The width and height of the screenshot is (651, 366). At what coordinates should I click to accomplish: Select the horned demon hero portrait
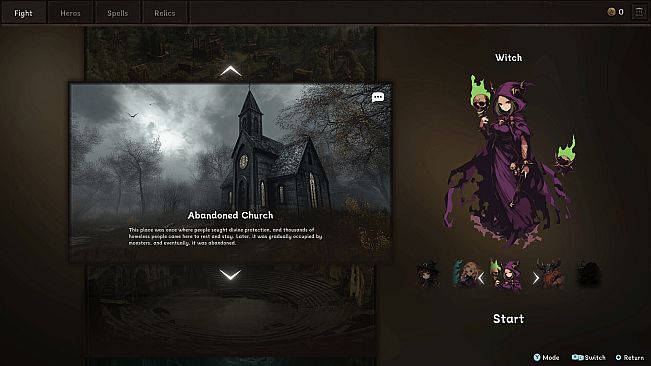[x=551, y=274]
